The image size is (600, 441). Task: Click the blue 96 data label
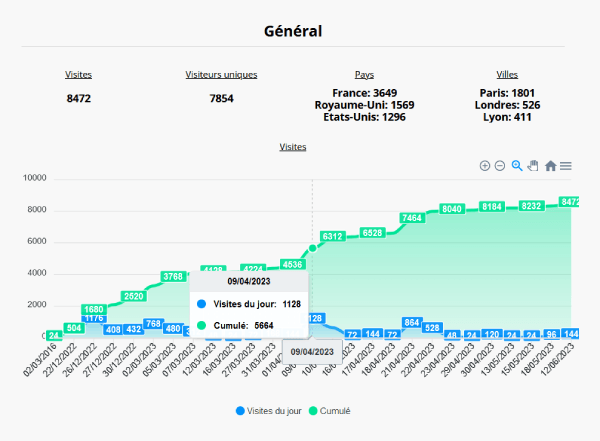[x=551, y=334]
